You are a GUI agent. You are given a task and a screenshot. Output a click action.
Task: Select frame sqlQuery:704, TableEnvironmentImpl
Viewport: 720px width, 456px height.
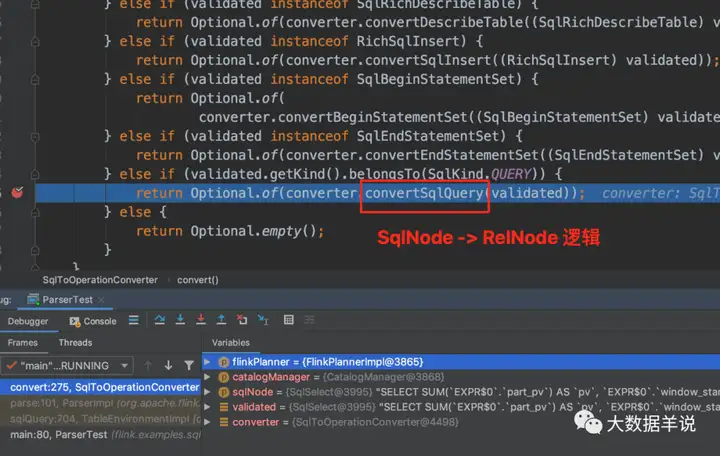pos(101,419)
